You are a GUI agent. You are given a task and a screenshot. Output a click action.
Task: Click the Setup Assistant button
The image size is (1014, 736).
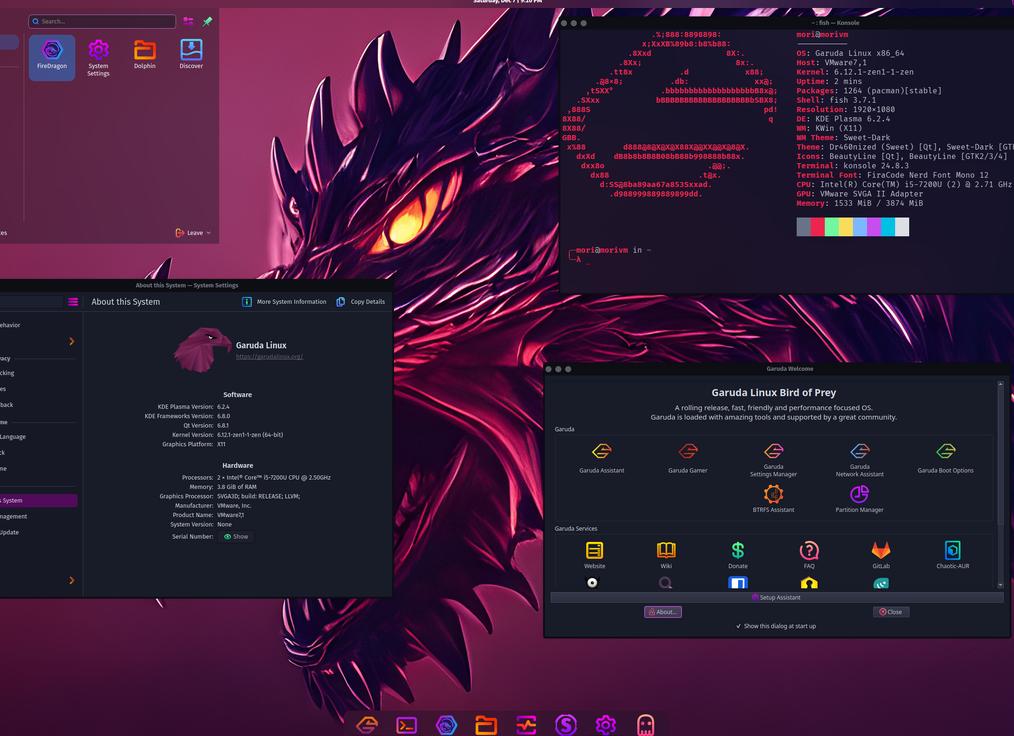pos(777,598)
